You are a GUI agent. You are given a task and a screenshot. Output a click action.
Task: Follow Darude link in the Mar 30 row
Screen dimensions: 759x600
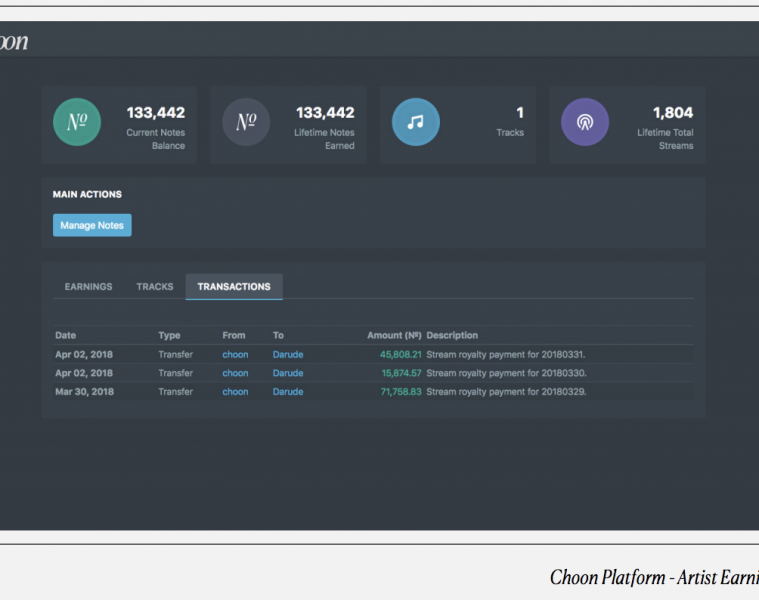tap(288, 392)
